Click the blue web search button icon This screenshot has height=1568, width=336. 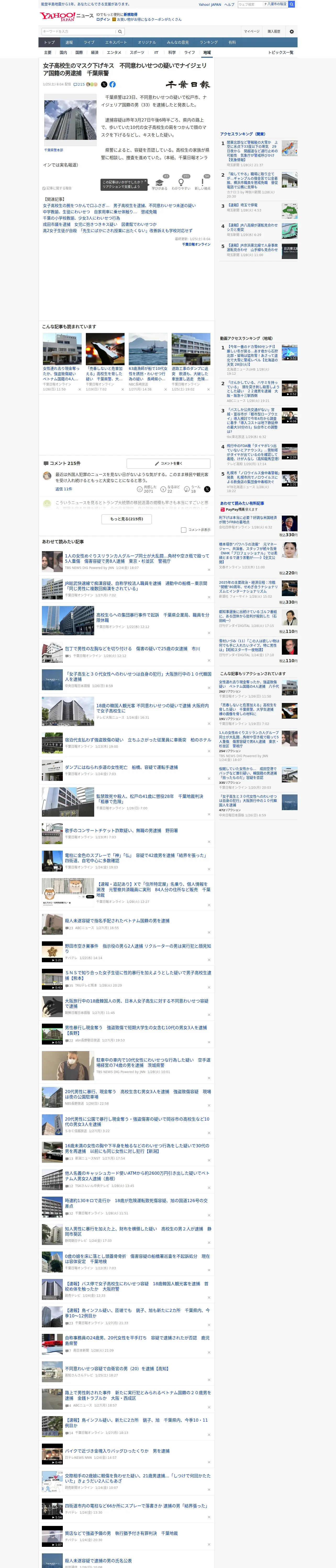pos(292,4)
